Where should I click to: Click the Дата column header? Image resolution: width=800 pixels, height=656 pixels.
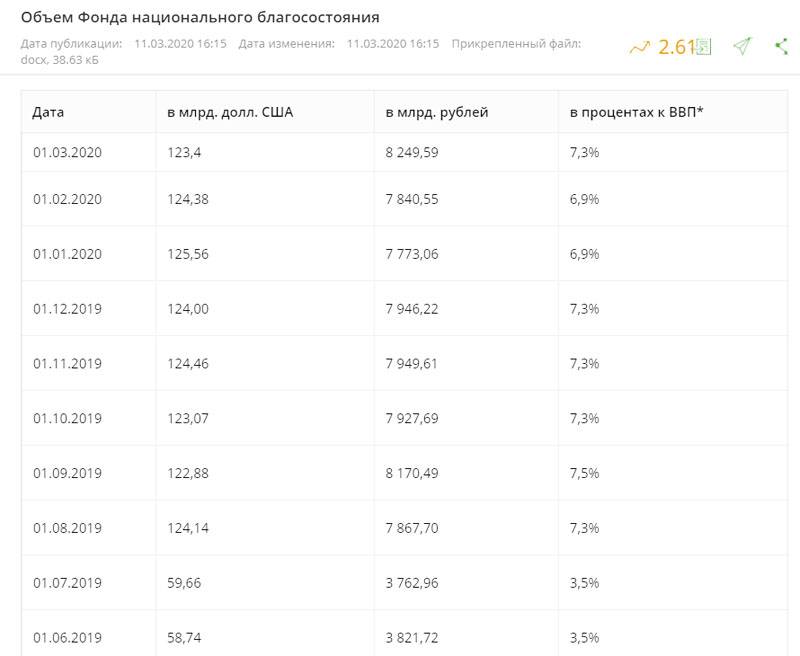click(48, 112)
